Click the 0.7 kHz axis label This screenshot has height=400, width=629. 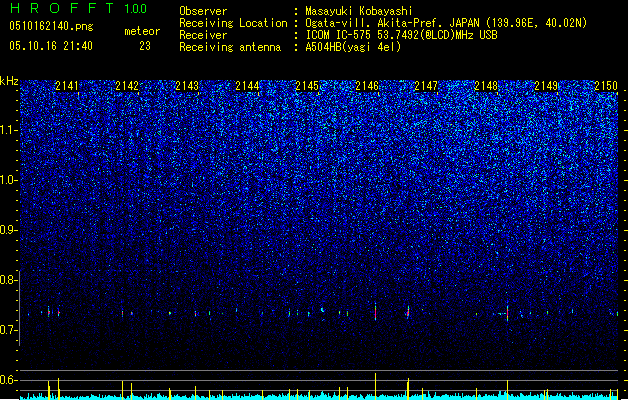pyautogui.click(x=9, y=330)
